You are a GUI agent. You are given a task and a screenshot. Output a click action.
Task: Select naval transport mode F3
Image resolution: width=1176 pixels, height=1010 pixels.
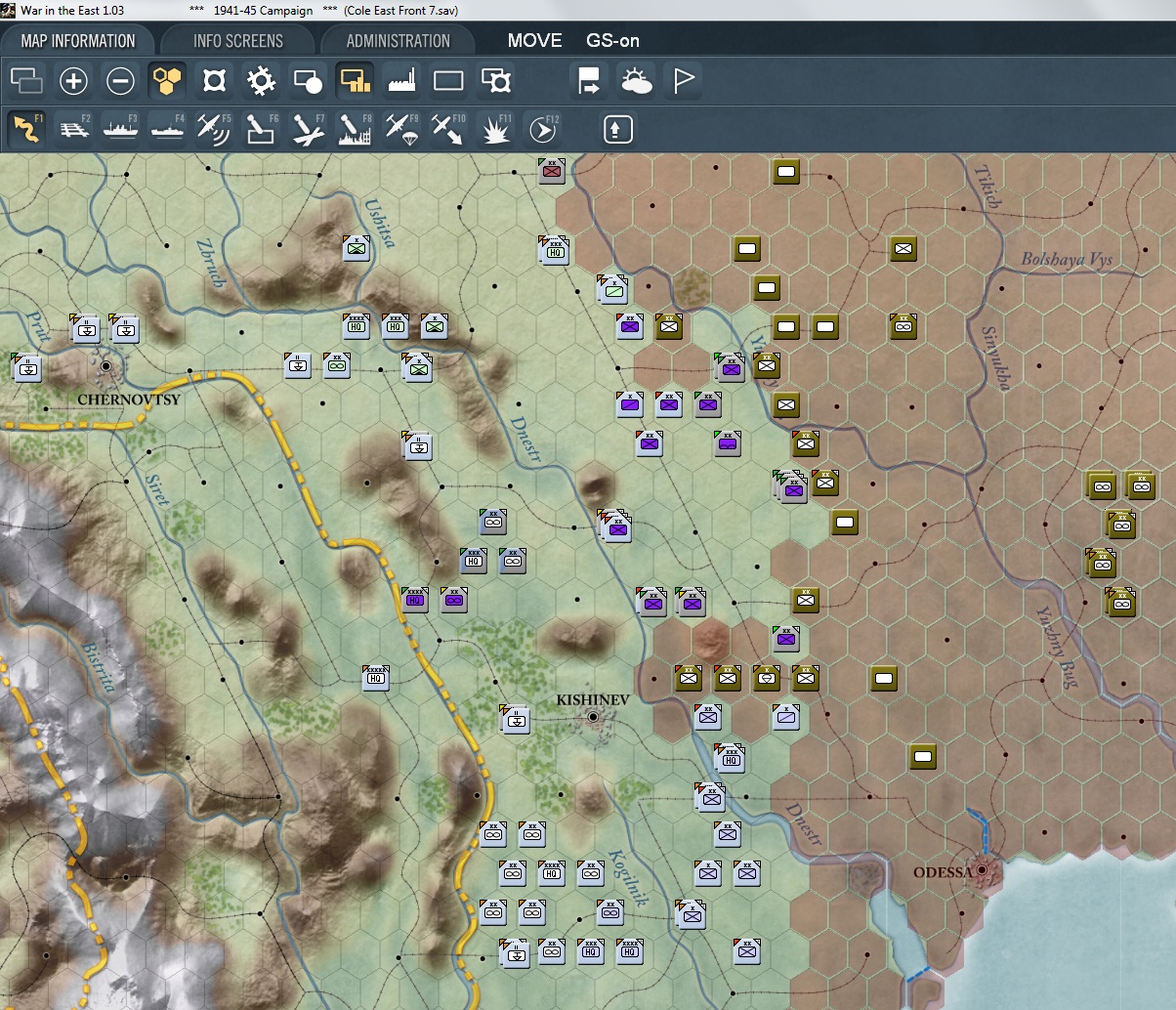click(121, 129)
